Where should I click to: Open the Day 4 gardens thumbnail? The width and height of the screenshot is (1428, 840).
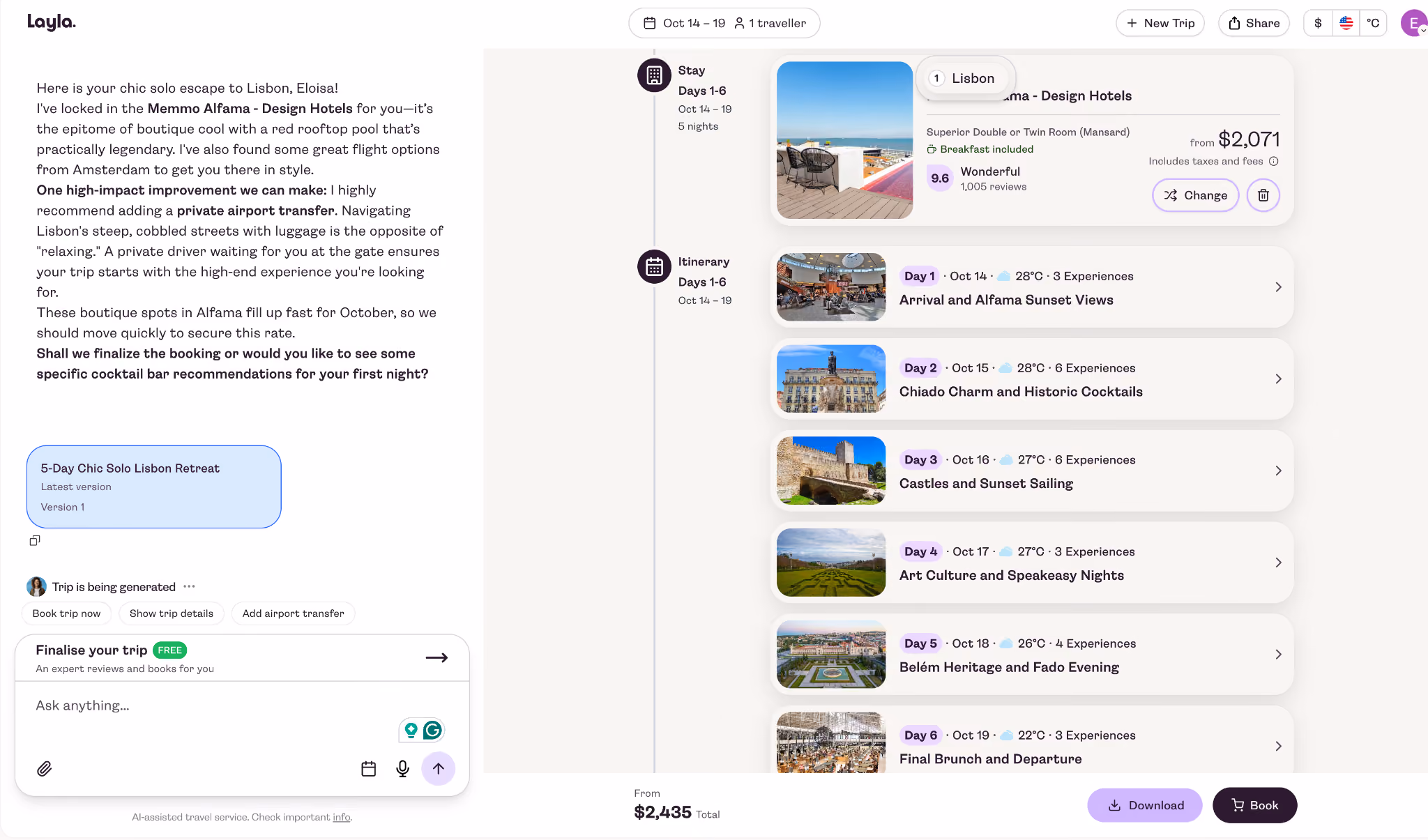click(831, 563)
